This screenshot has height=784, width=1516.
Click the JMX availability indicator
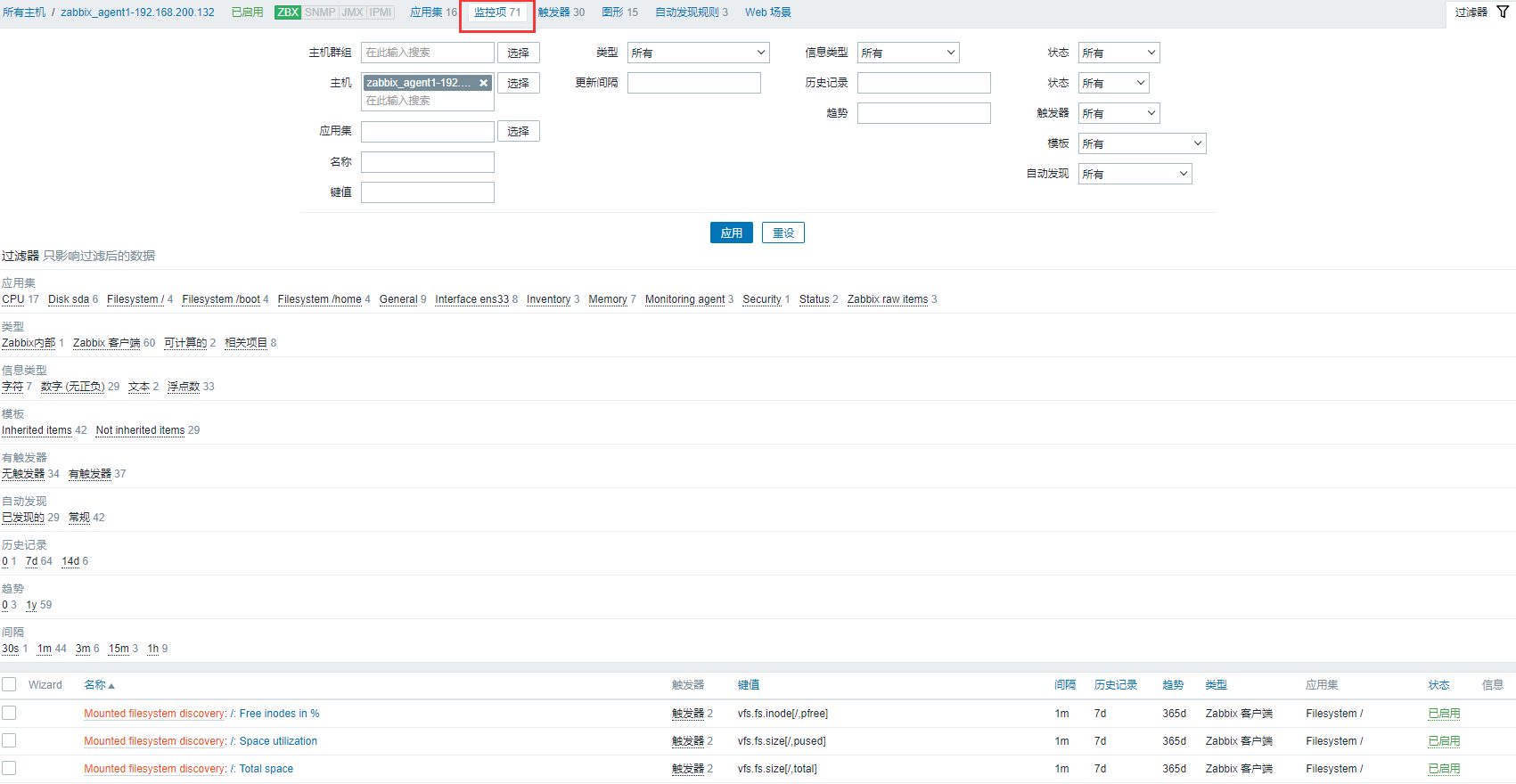point(353,12)
